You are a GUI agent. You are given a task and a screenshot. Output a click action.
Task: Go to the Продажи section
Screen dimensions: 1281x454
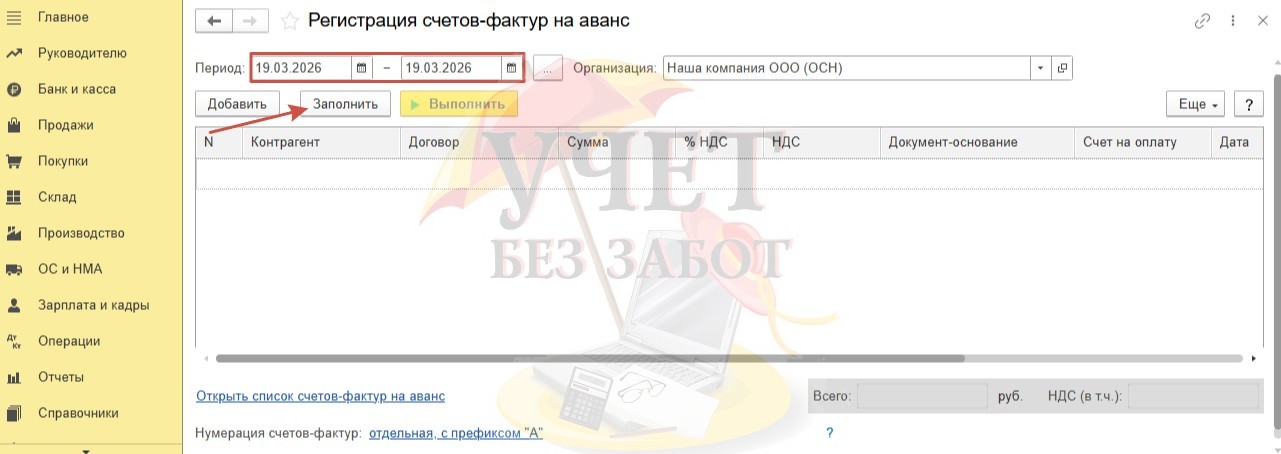(x=66, y=125)
